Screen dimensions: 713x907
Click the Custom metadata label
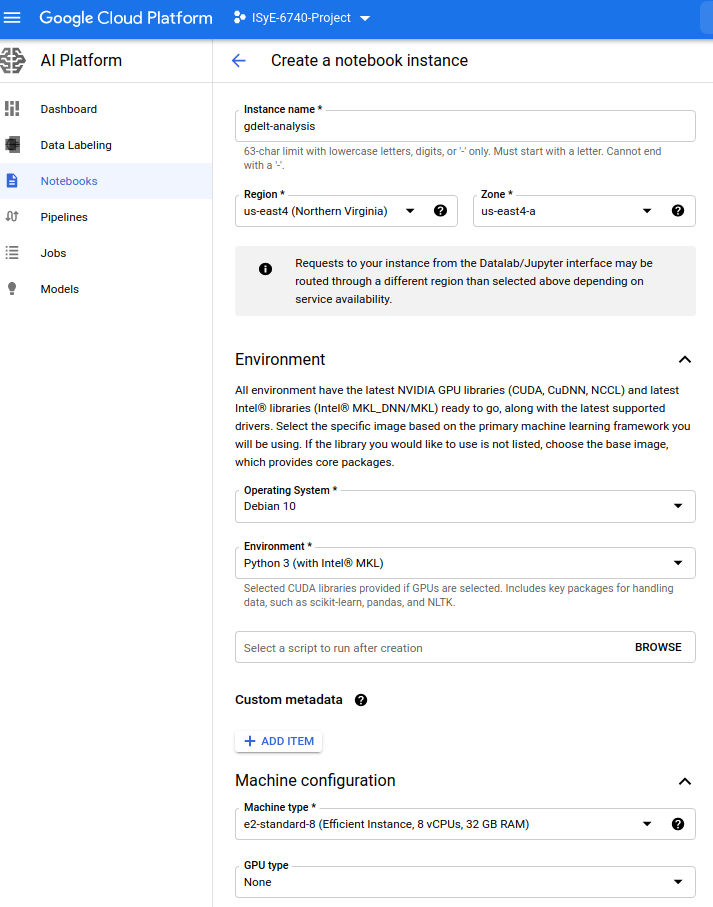289,700
